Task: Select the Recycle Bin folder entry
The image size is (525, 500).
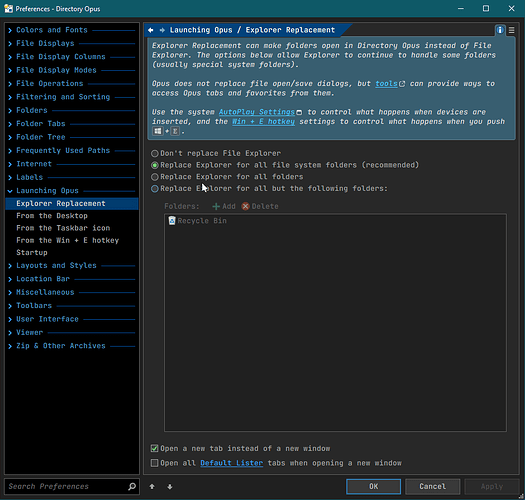Action: pyautogui.click(x=198, y=221)
